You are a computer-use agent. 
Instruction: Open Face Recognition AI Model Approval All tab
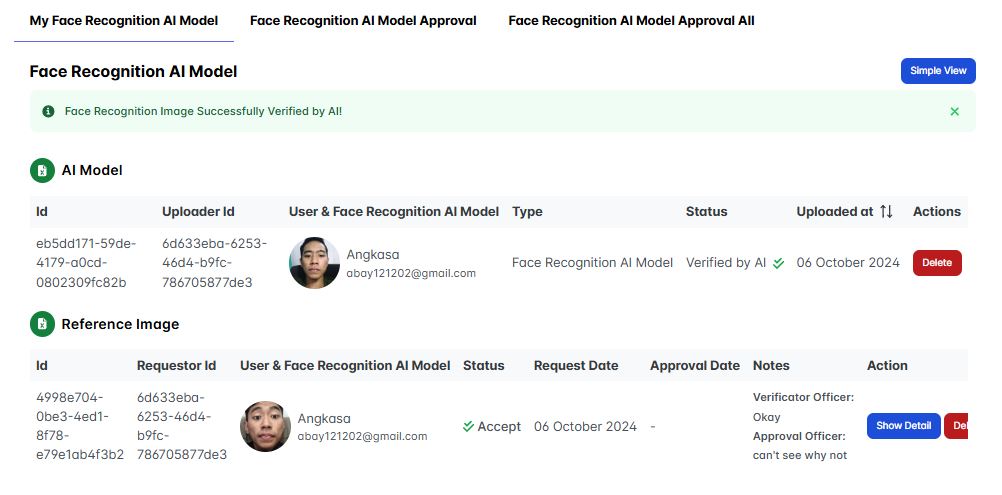click(631, 20)
